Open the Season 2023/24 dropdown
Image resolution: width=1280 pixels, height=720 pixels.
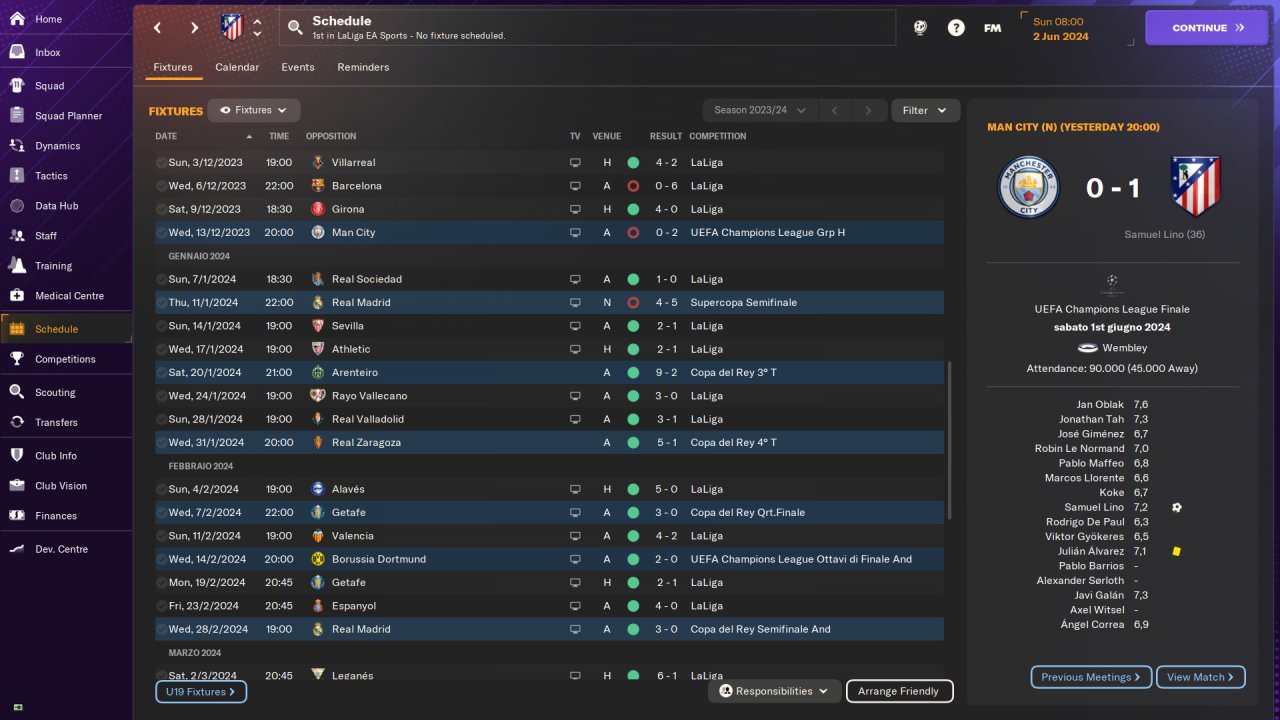pos(760,110)
